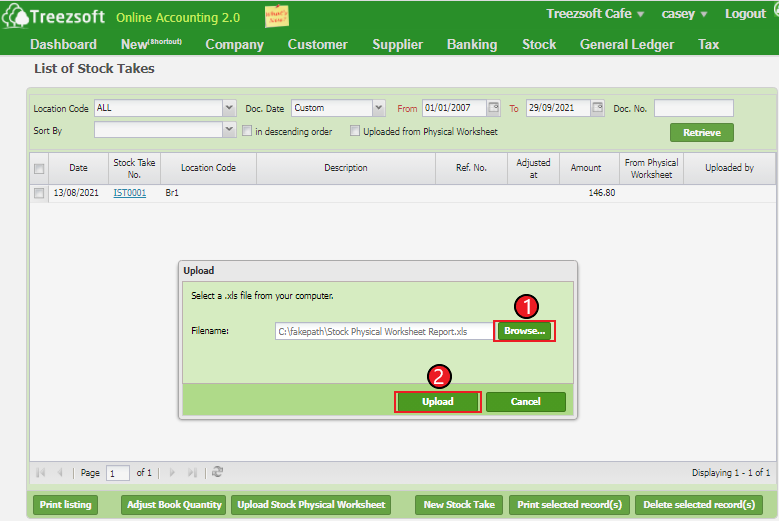Click the green Upload button
This screenshot has width=779, height=521.
click(438, 402)
